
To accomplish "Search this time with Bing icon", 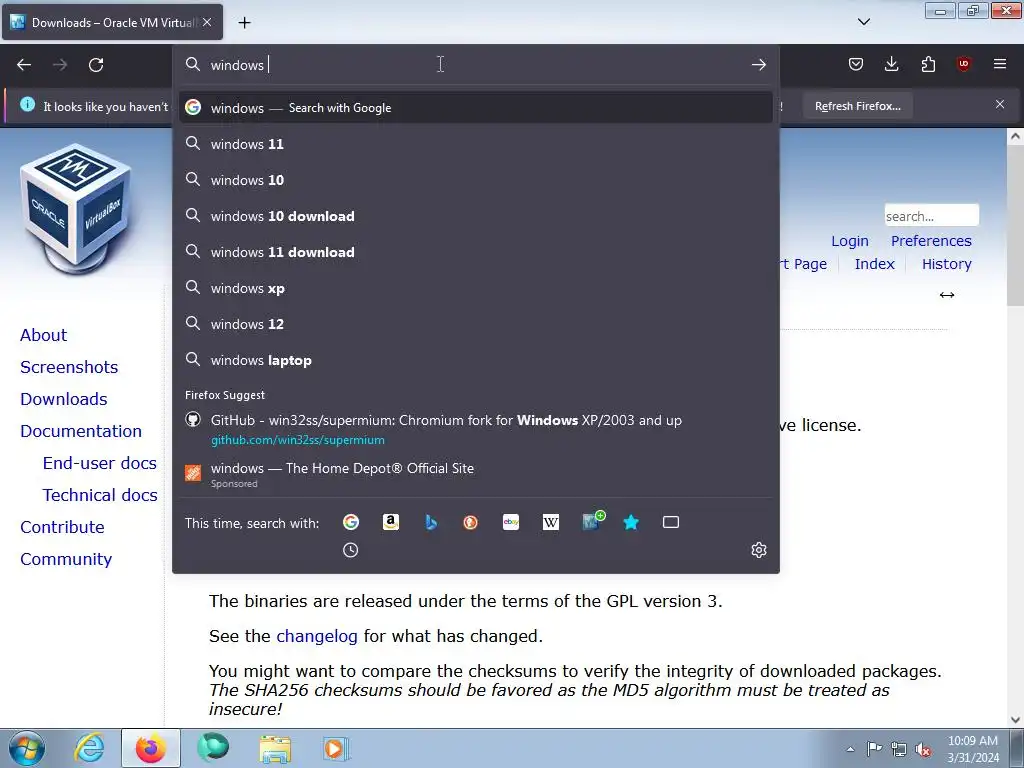I will click(x=430, y=522).
